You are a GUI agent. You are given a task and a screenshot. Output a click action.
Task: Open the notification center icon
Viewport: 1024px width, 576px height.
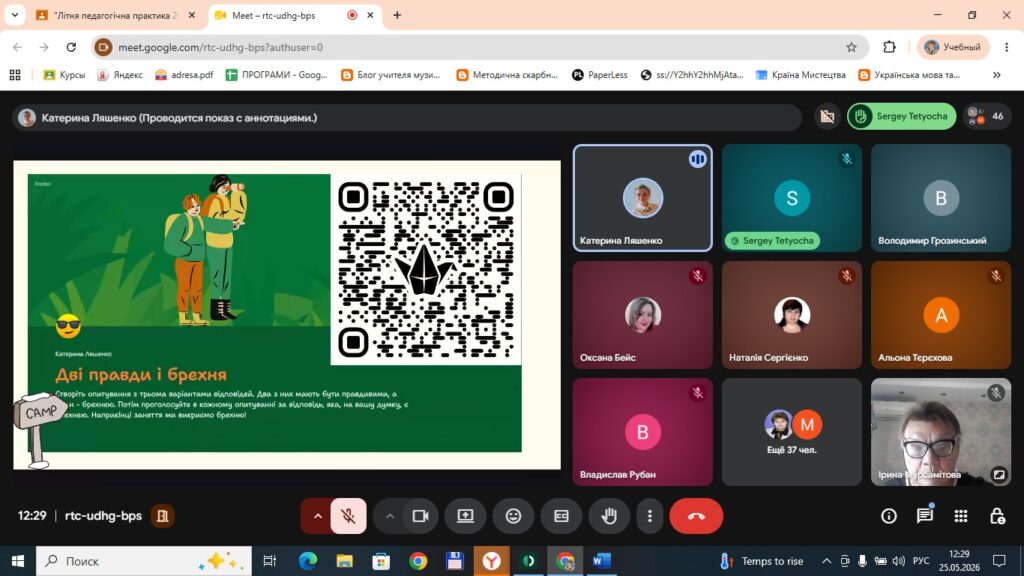(999, 561)
